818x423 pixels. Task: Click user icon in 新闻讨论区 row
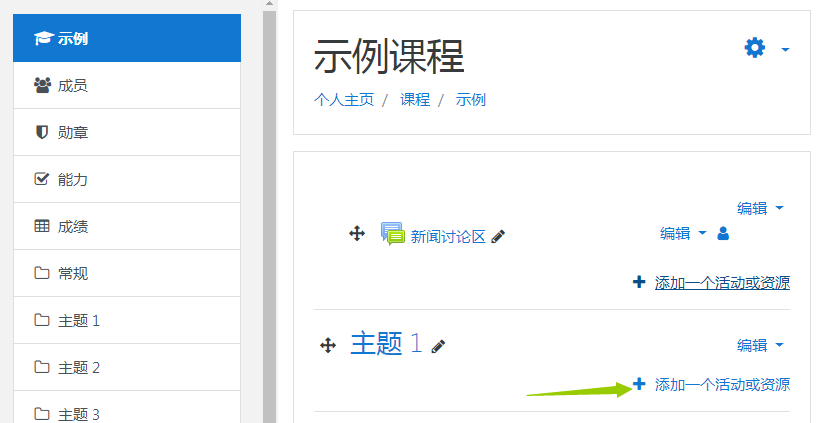[x=723, y=234]
